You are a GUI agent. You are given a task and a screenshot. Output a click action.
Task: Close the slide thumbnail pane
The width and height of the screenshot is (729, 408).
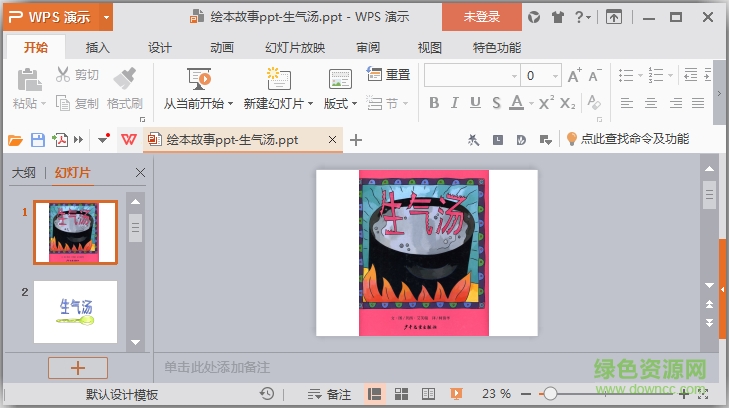pyautogui.click(x=140, y=173)
